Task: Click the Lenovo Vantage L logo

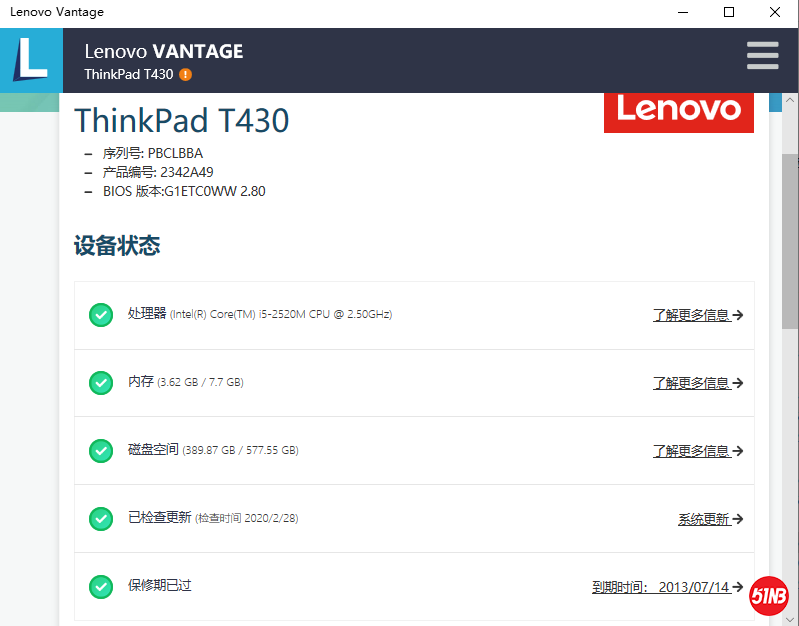Action: 30,60
